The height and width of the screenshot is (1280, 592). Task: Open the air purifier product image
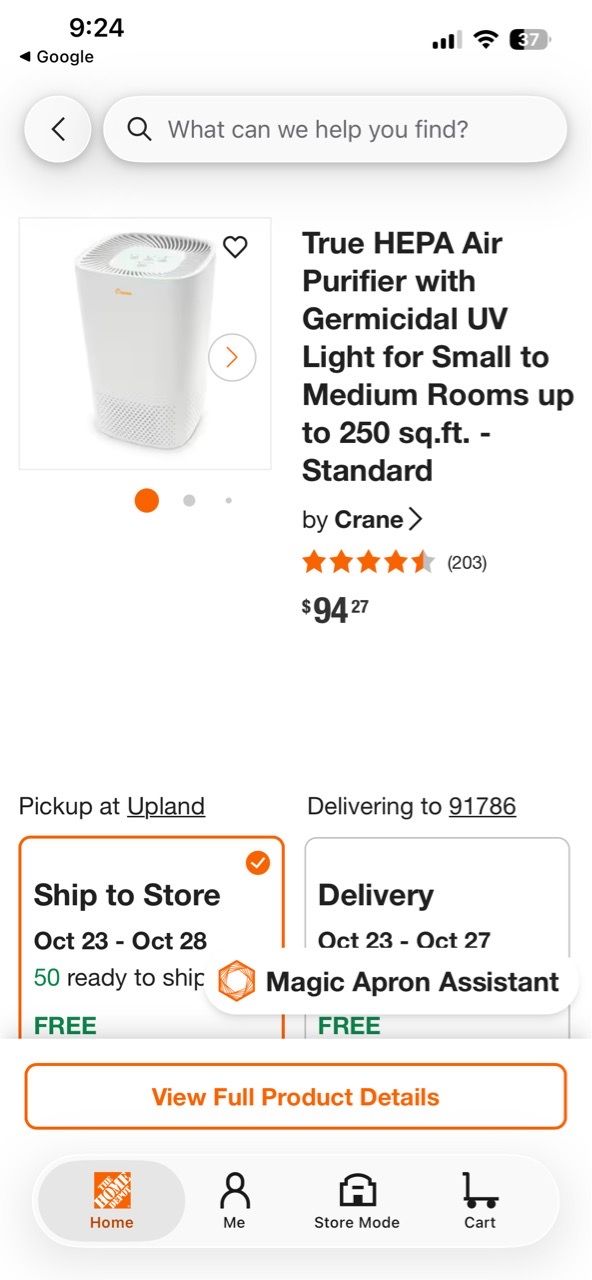coord(145,343)
